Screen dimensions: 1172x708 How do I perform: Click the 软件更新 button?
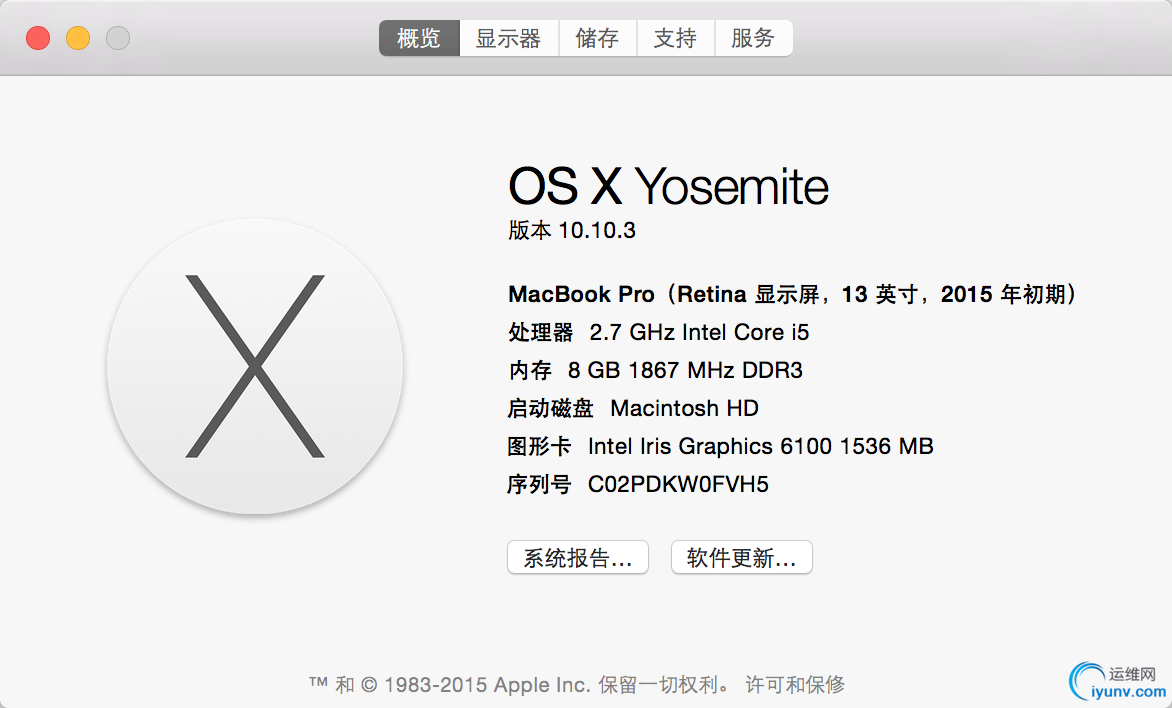coord(741,557)
